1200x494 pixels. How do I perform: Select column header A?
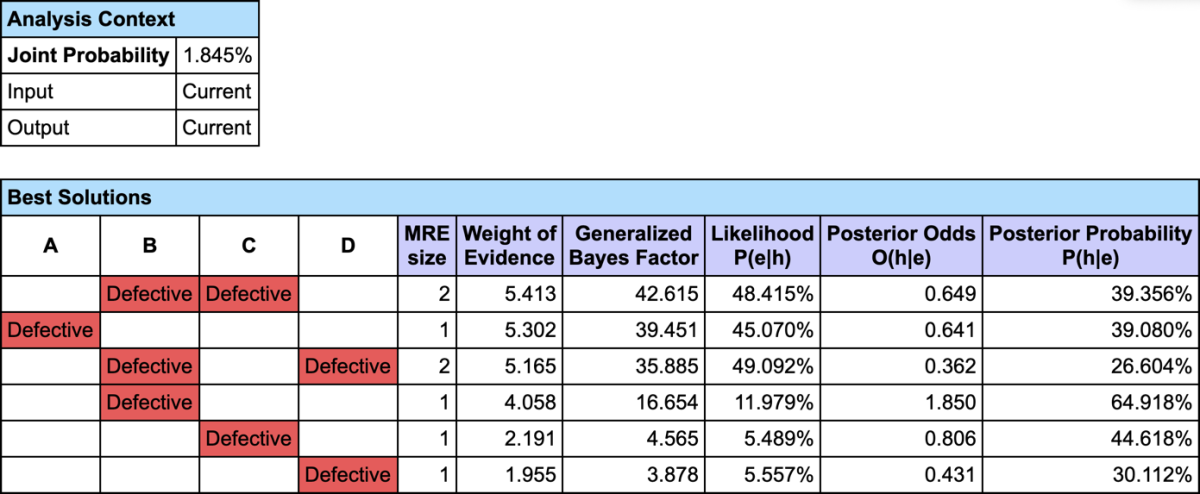pyautogui.click(x=50, y=246)
